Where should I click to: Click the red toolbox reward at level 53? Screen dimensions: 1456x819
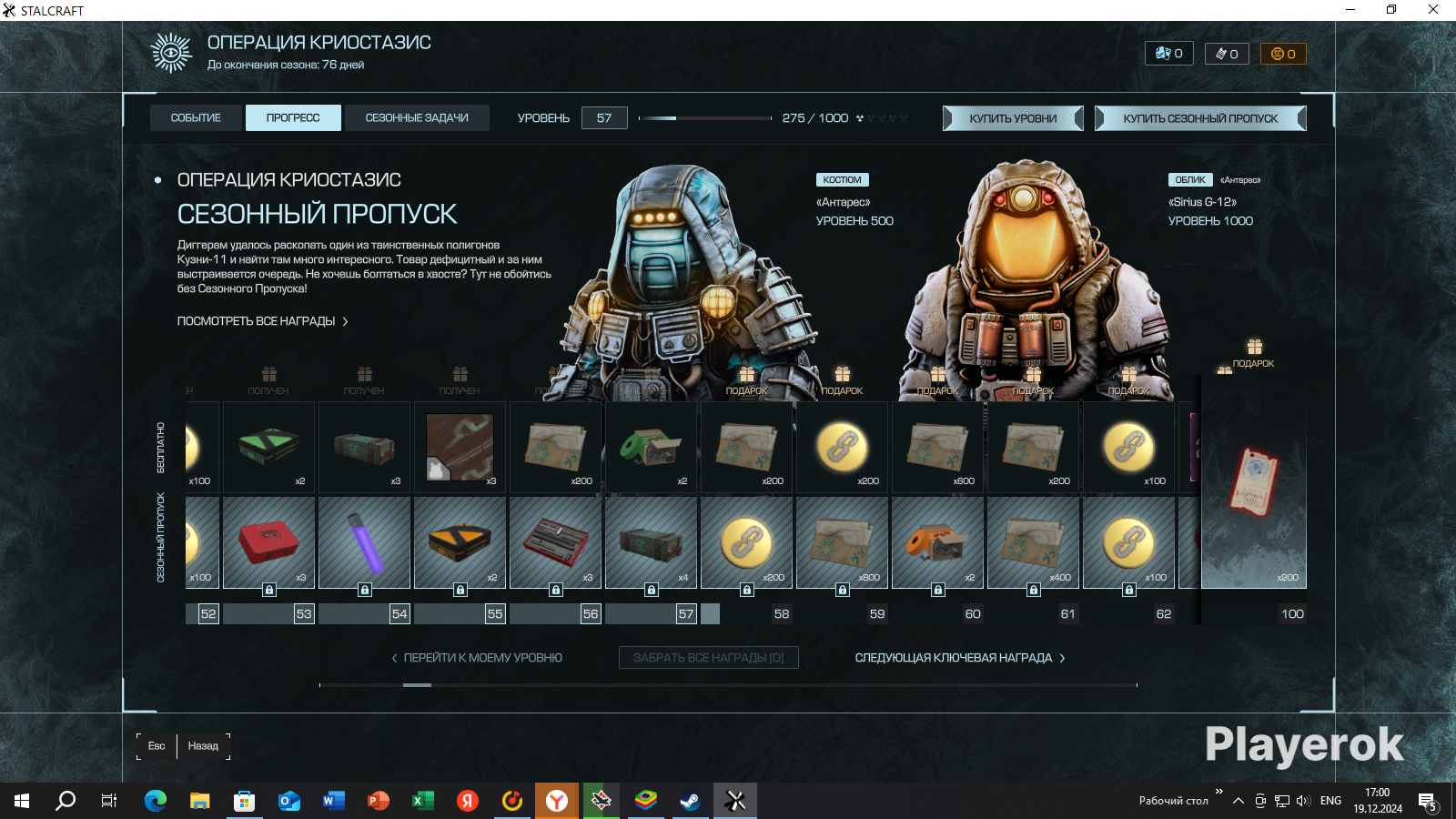pos(268,542)
